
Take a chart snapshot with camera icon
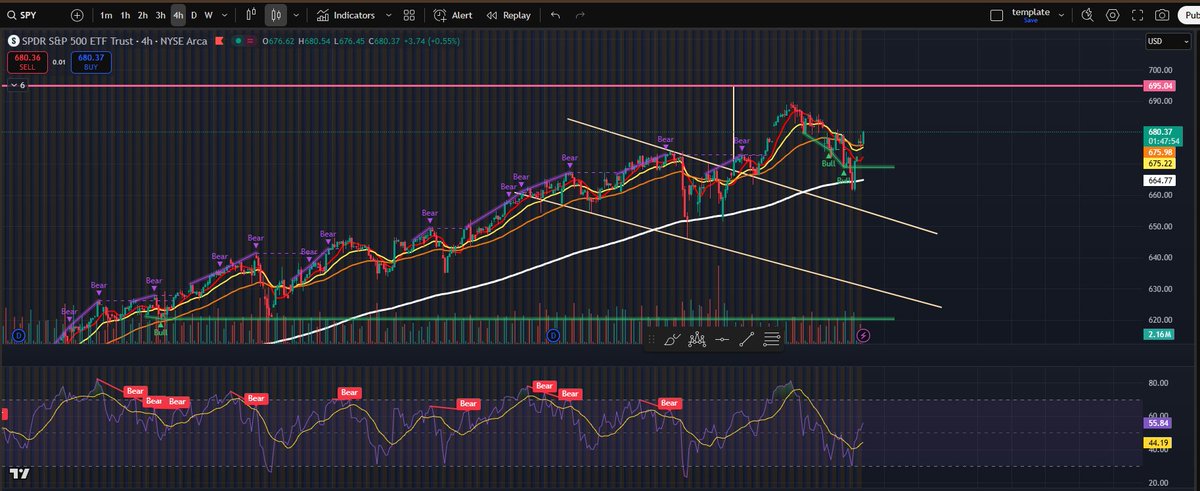click(x=1162, y=15)
